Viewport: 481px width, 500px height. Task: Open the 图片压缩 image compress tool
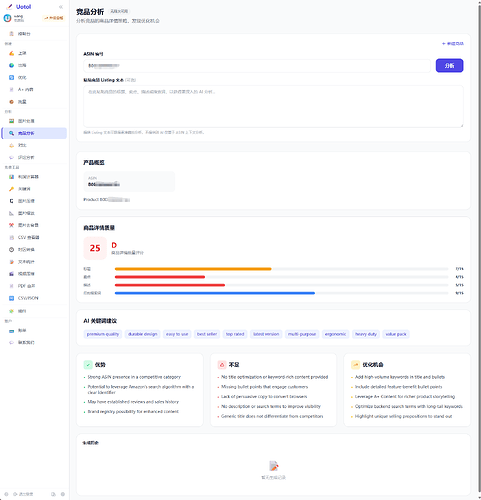[x=34, y=201]
